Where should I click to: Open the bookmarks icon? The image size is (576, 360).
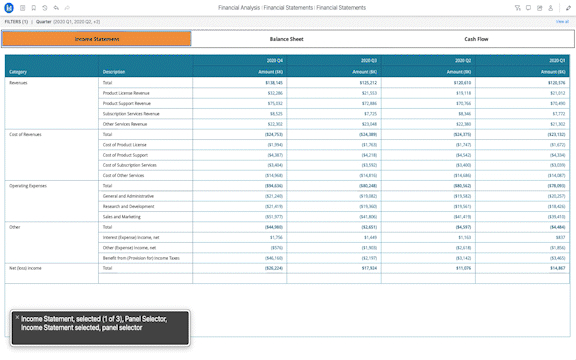(x=33, y=8)
